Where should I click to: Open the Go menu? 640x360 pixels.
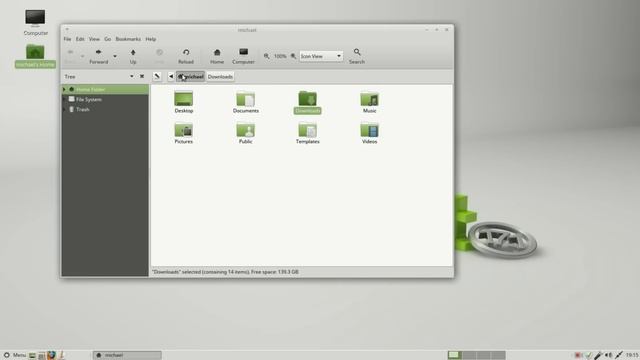point(108,39)
